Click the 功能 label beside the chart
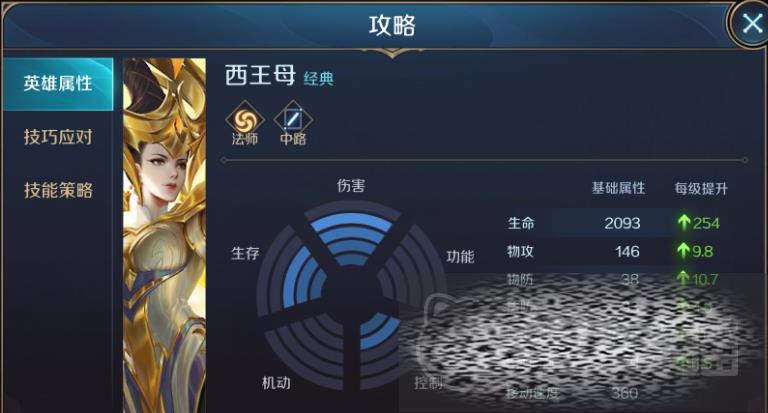 460,257
